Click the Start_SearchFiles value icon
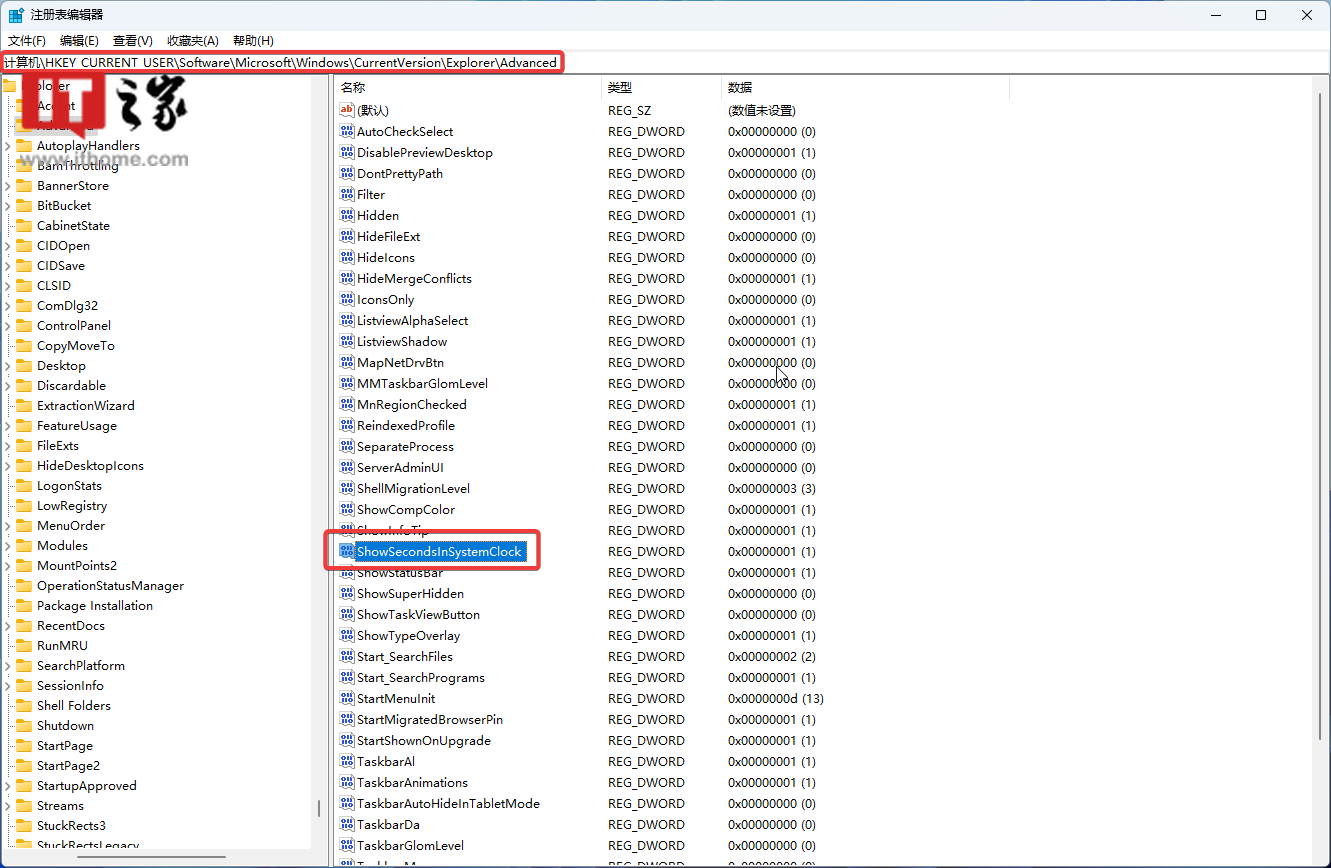The image size is (1331, 868). coord(347,656)
